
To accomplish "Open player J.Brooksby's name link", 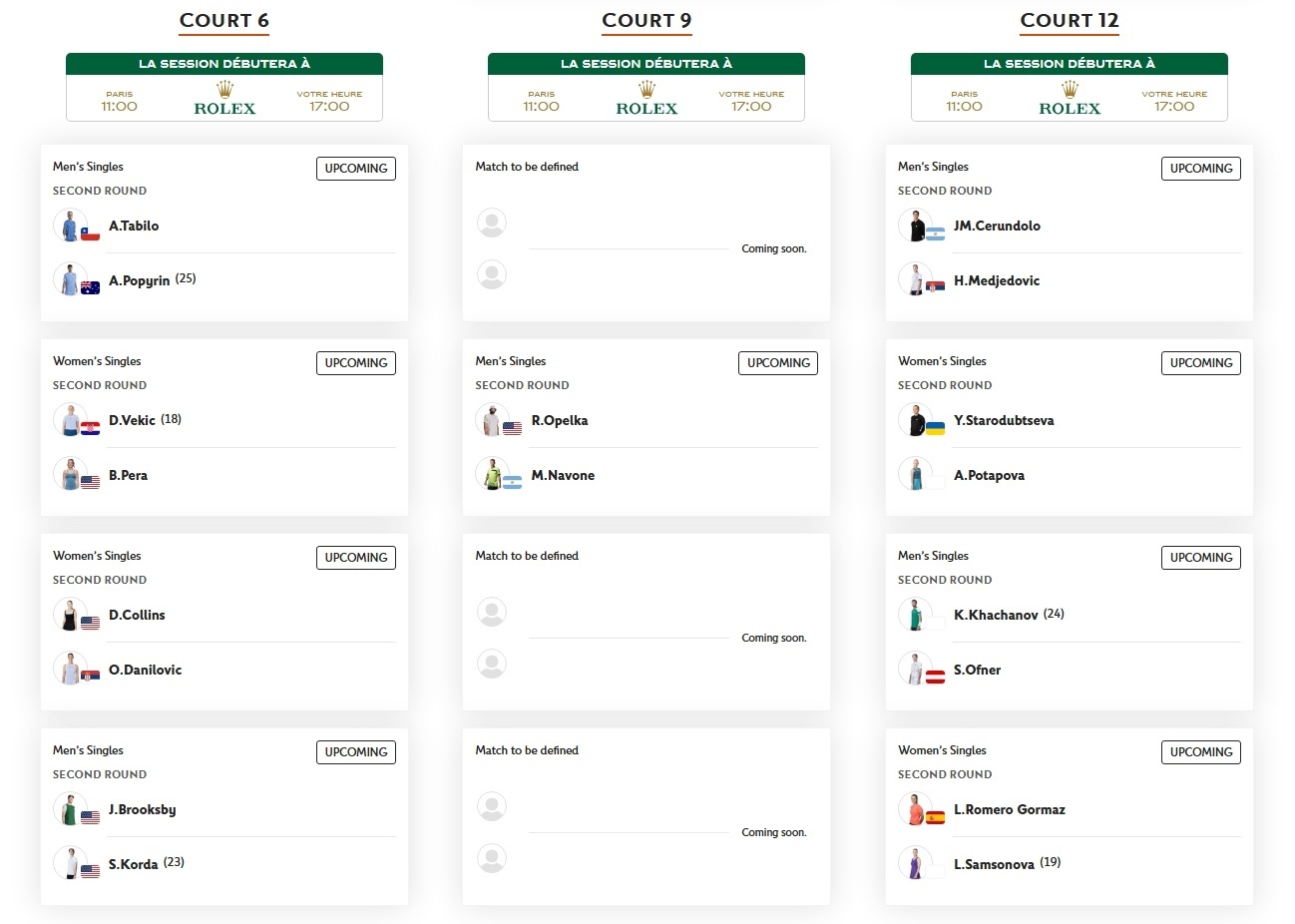I will pyautogui.click(x=142, y=809).
